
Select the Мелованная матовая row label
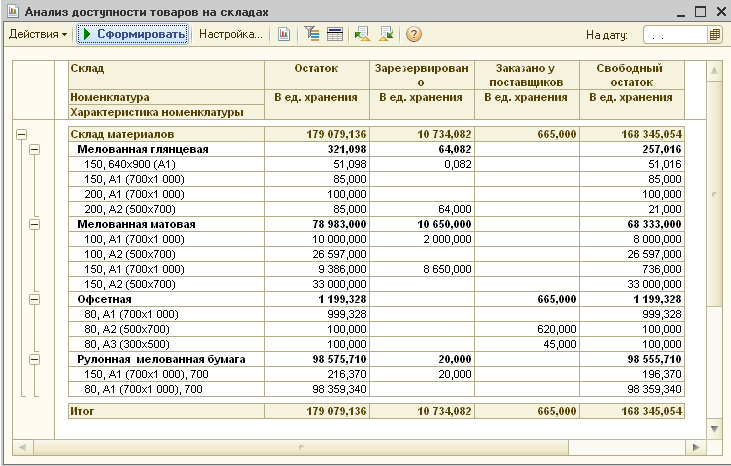coord(136,225)
